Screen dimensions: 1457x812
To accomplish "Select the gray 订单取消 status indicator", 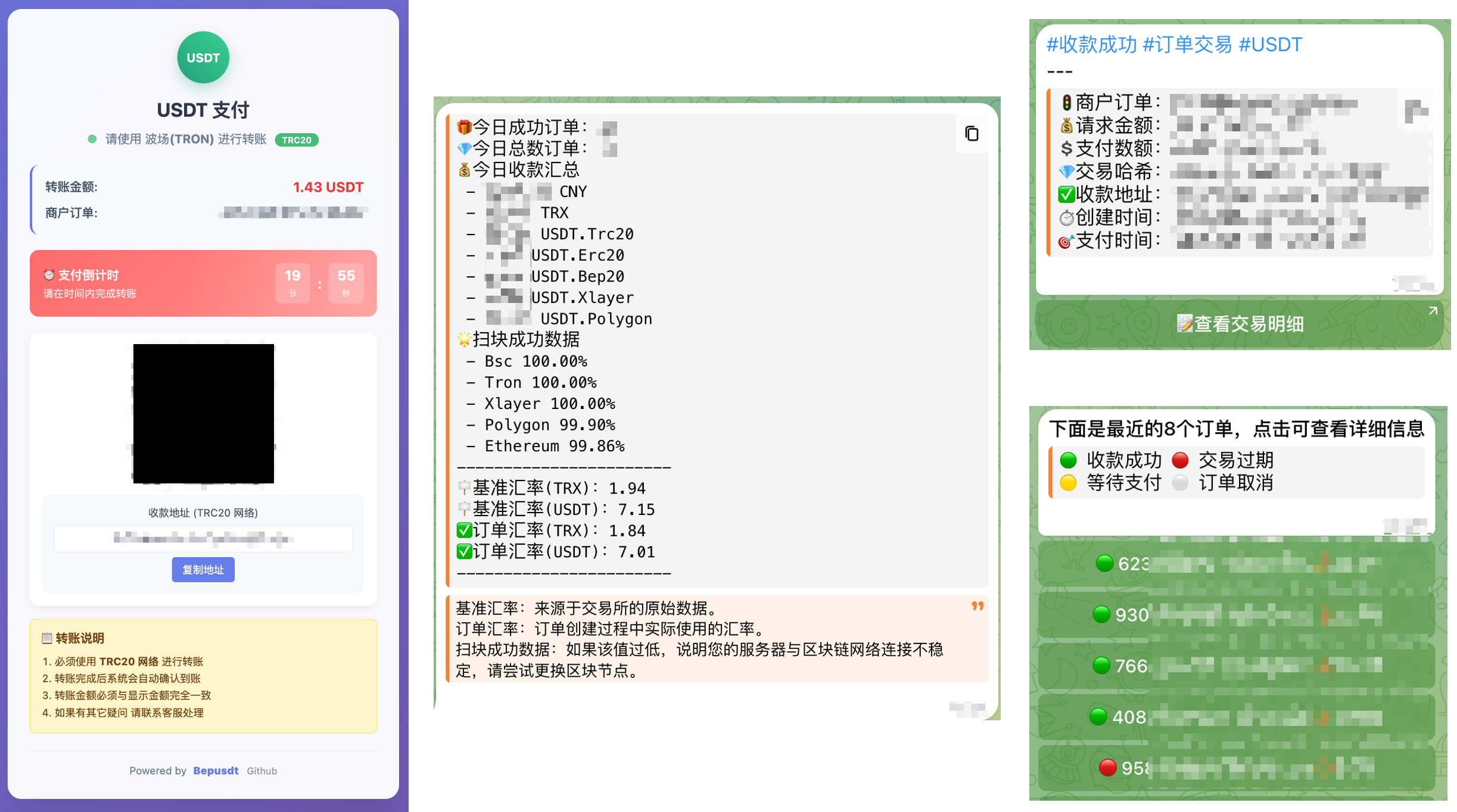I will tap(1180, 483).
